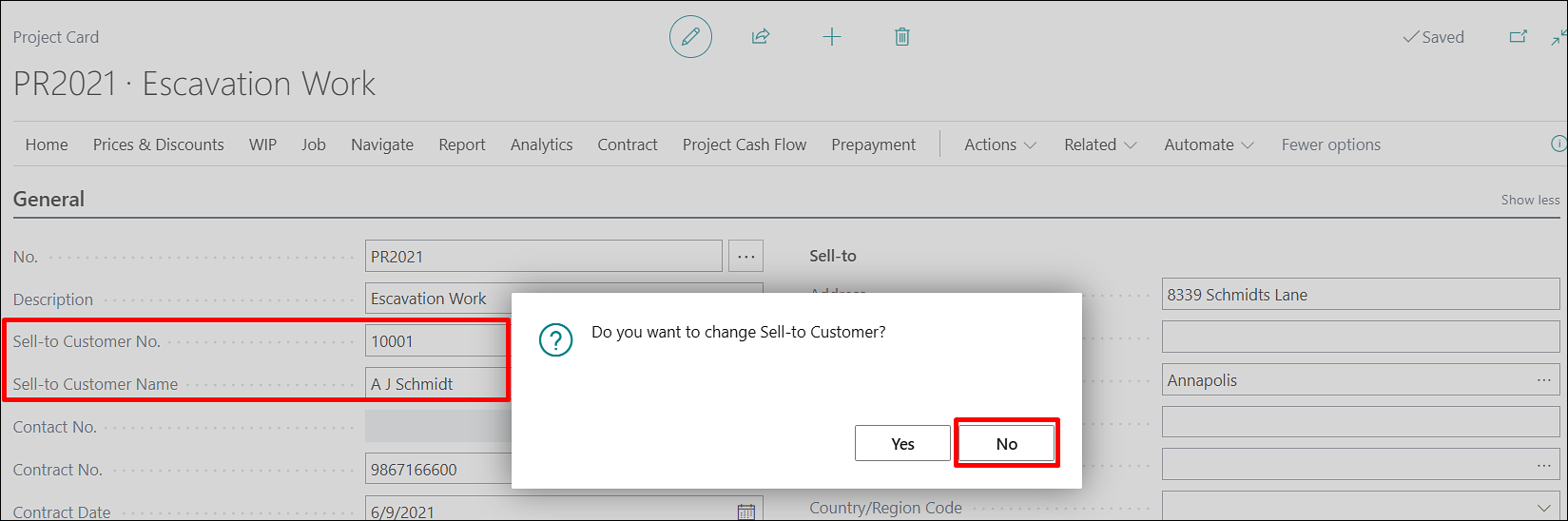The width and height of the screenshot is (1568, 521).
Task: Click the title PR2021 · Escavation Work
Action: pyautogui.click(x=194, y=84)
